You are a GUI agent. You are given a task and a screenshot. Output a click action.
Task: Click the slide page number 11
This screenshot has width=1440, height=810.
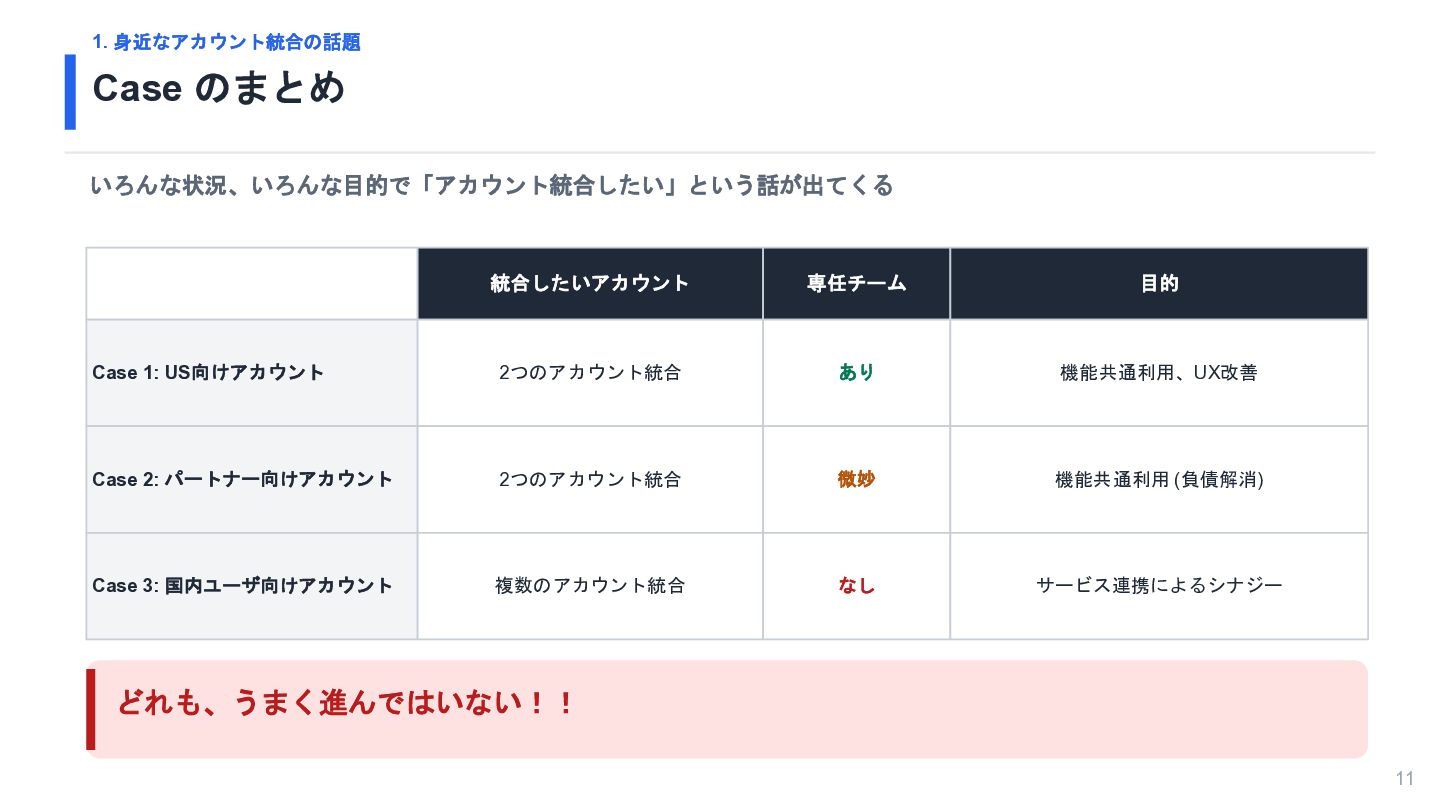(x=1405, y=779)
